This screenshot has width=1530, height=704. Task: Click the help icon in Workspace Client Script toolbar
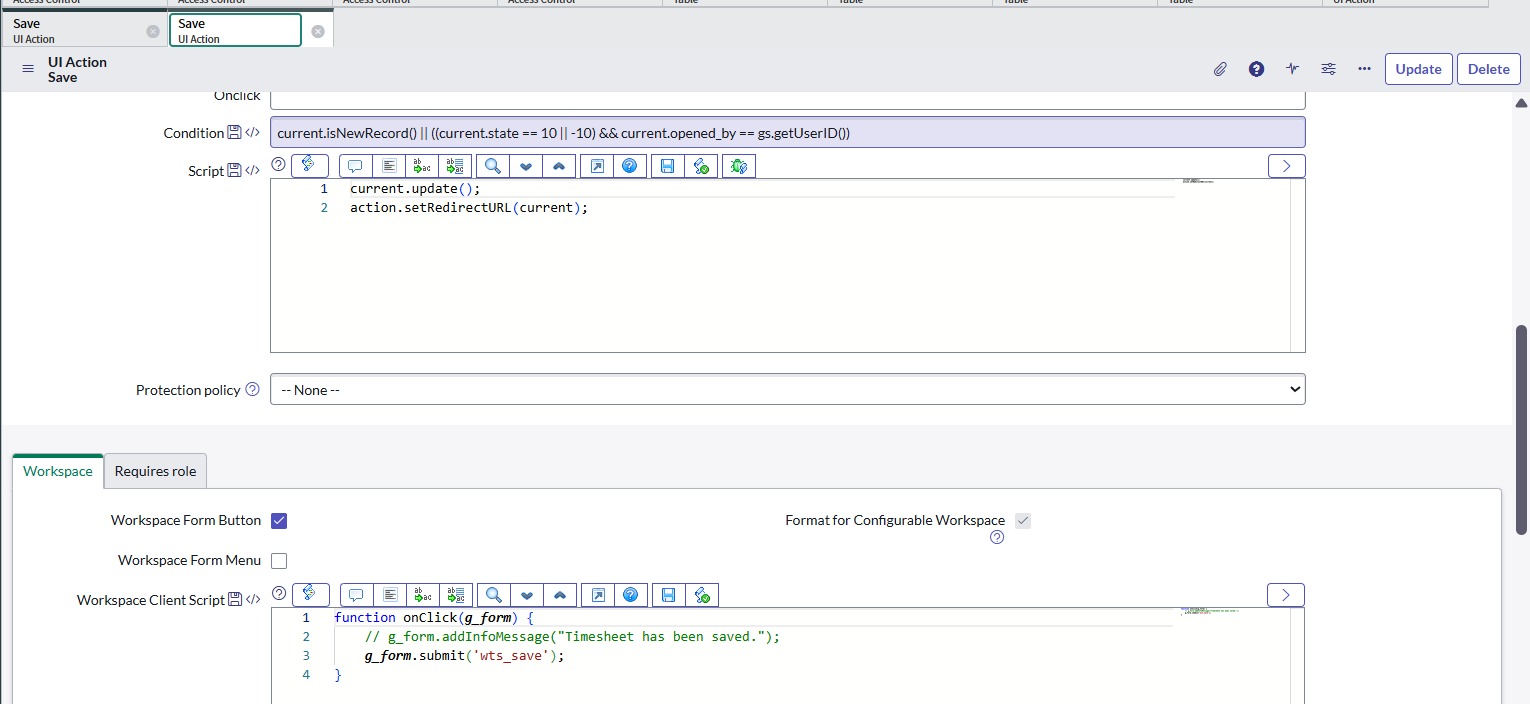coord(630,595)
